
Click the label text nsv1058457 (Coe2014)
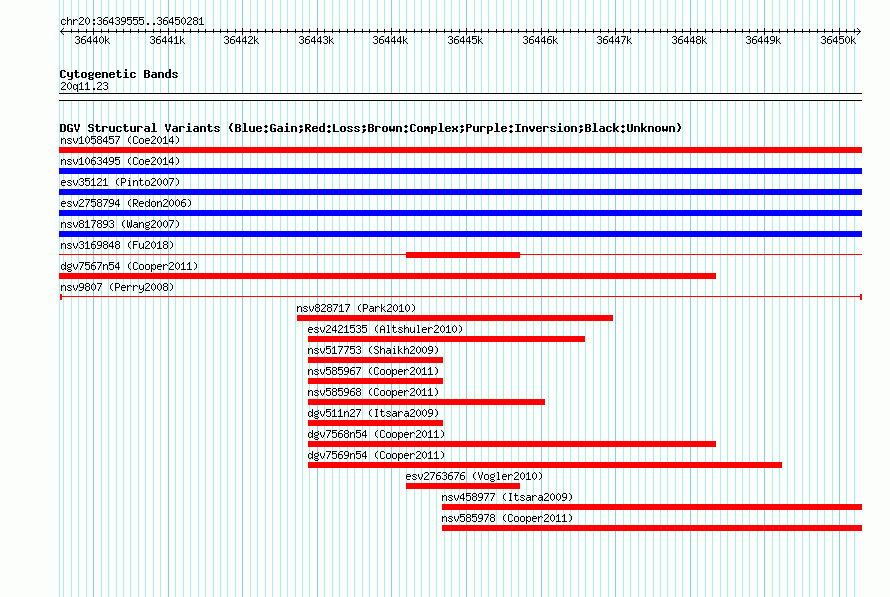pyautogui.click(x=120, y=140)
